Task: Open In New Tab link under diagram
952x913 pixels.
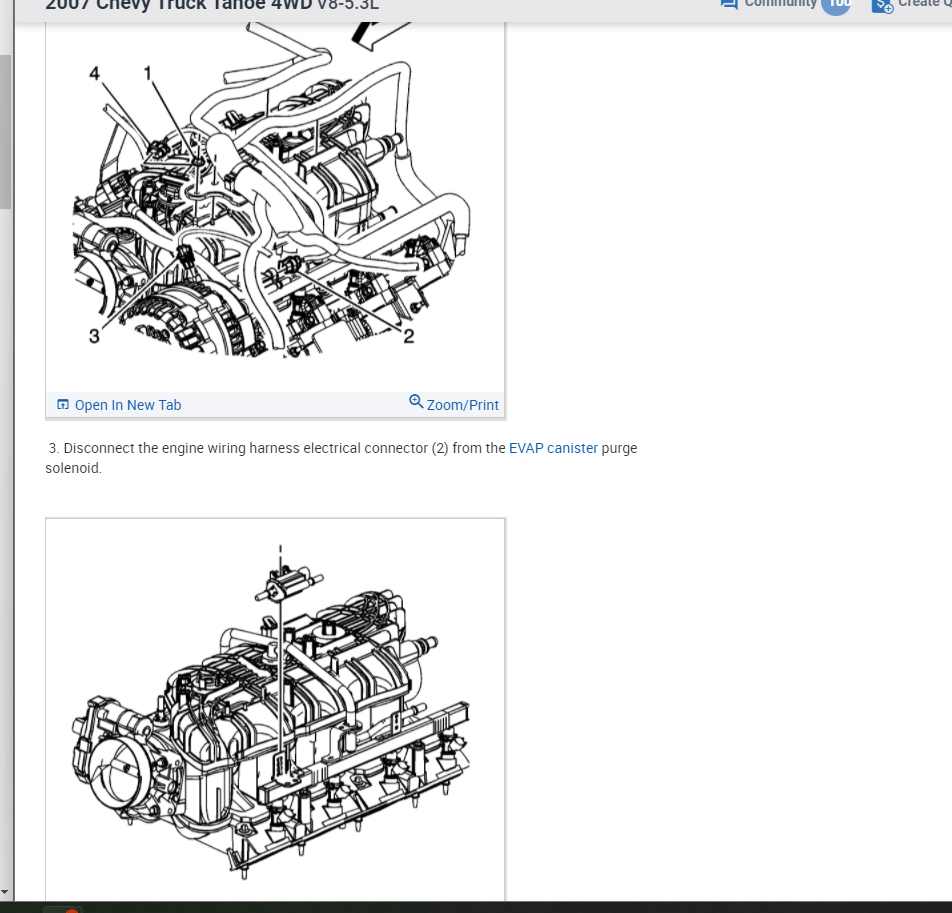Action: tap(128, 405)
